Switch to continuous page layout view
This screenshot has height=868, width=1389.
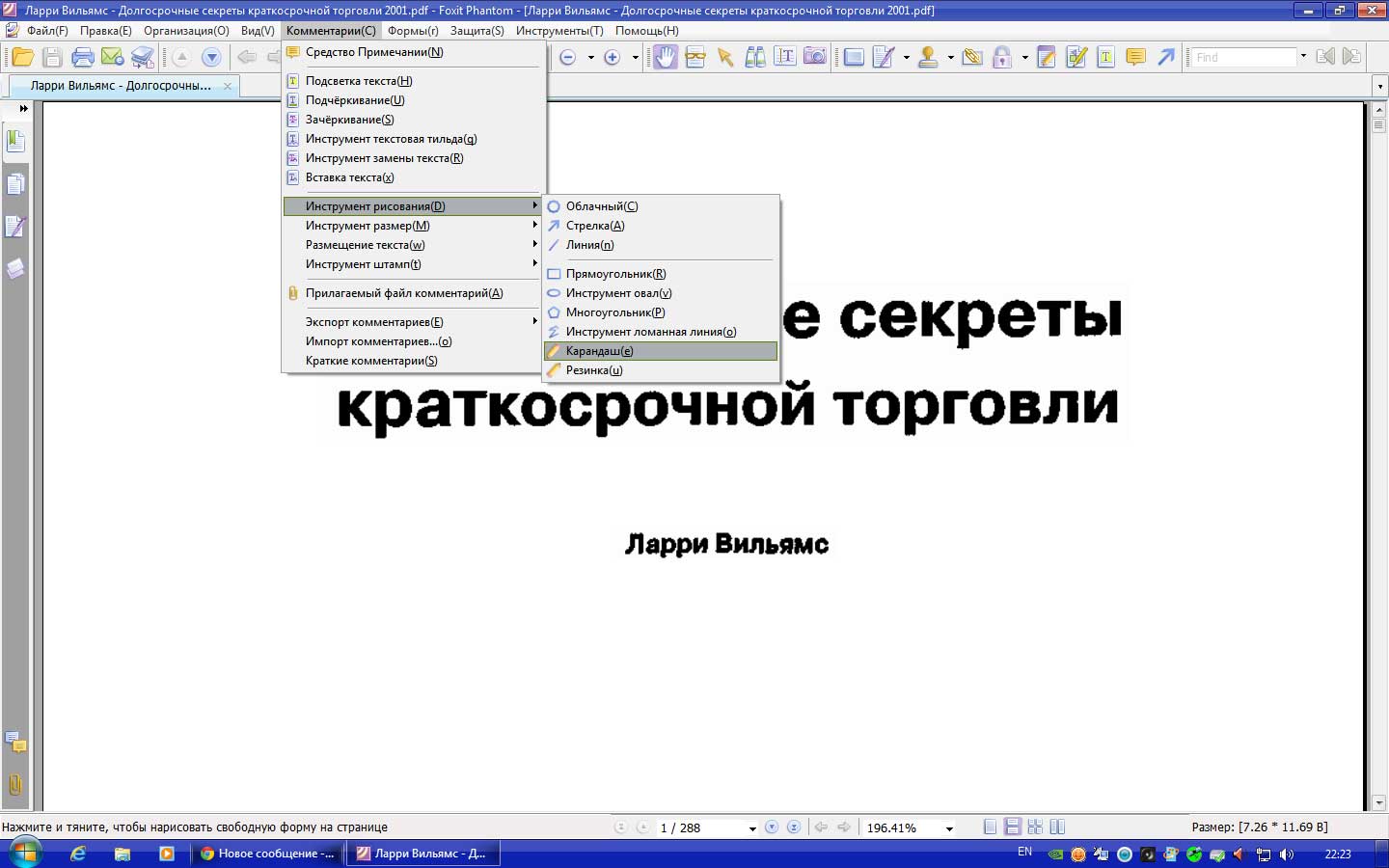pos(1012,827)
